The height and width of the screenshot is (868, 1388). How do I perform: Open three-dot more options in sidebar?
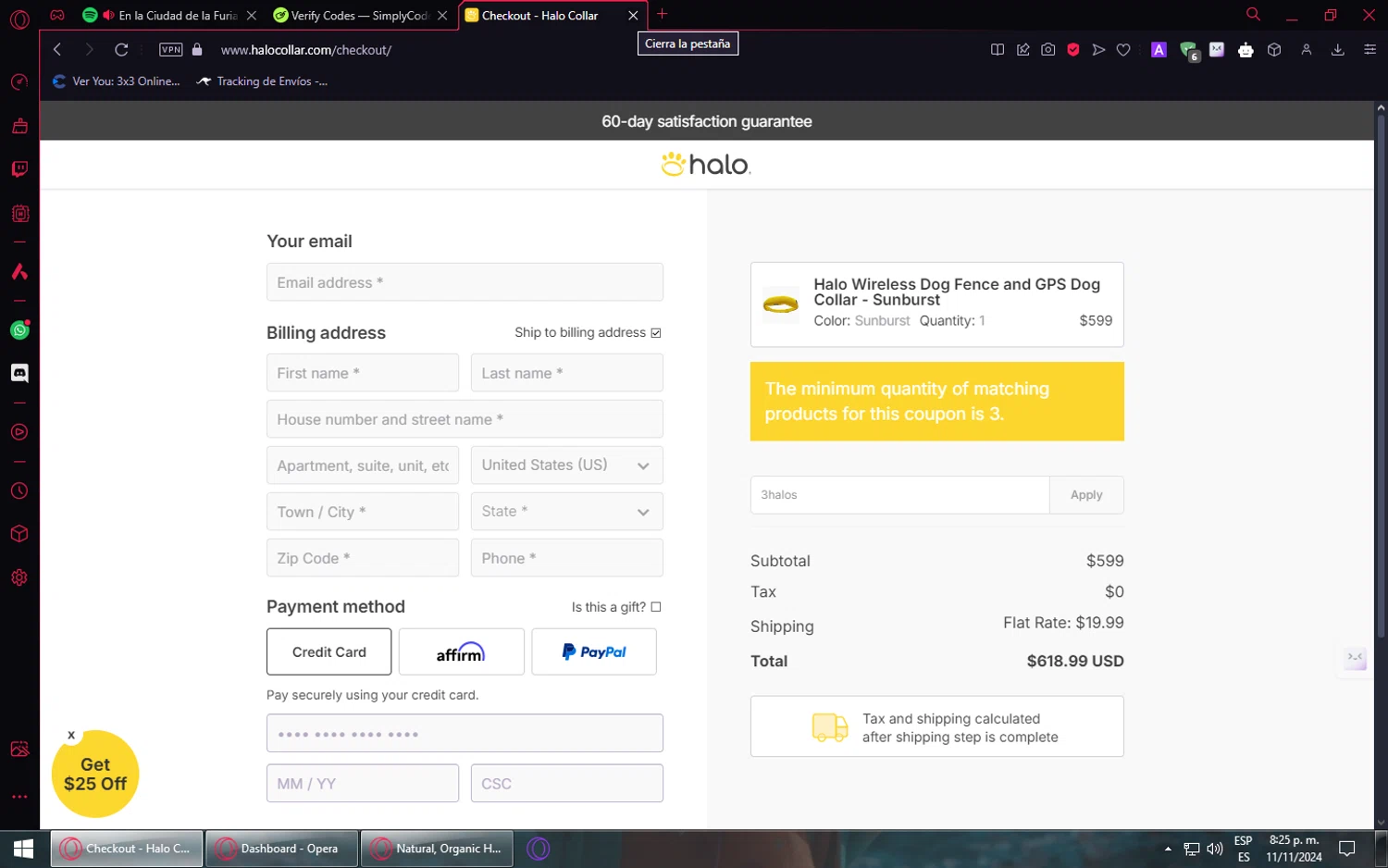coord(19,797)
